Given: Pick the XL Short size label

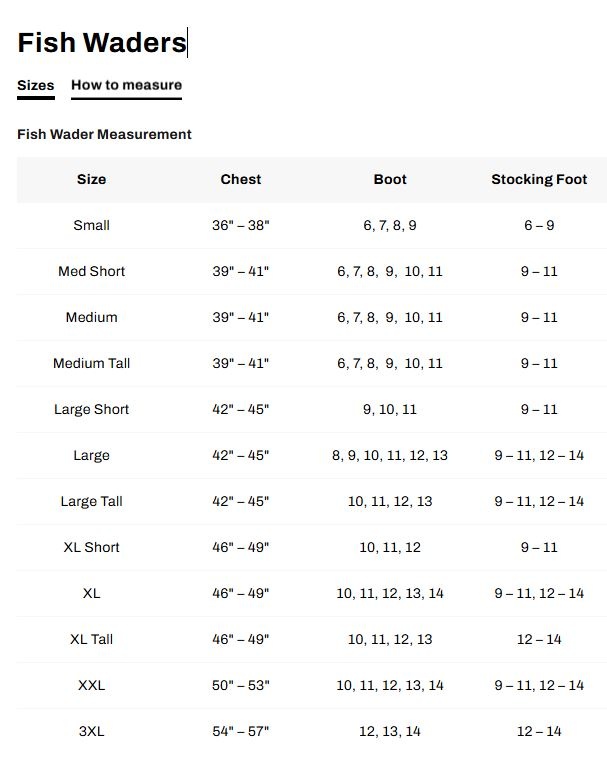Looking at the screenshot, I should pyautogui.click(x=91, y=547).
